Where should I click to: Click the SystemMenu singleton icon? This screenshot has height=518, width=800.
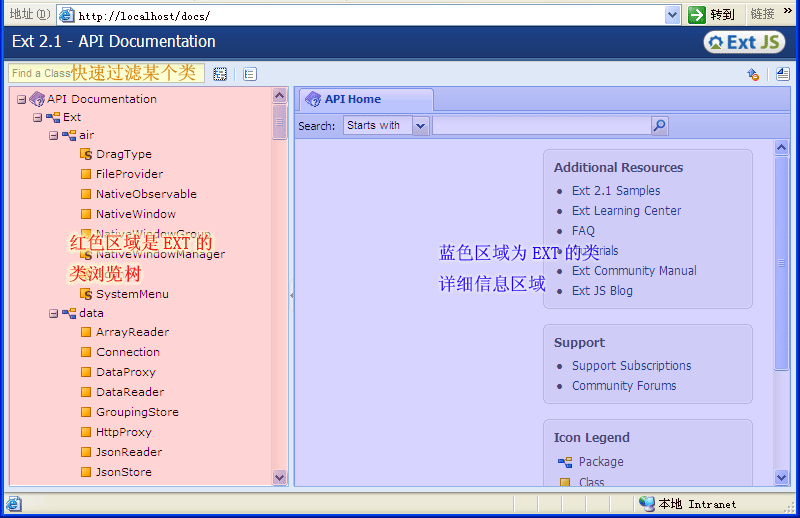pyautogui.click(x=86, y=294)
